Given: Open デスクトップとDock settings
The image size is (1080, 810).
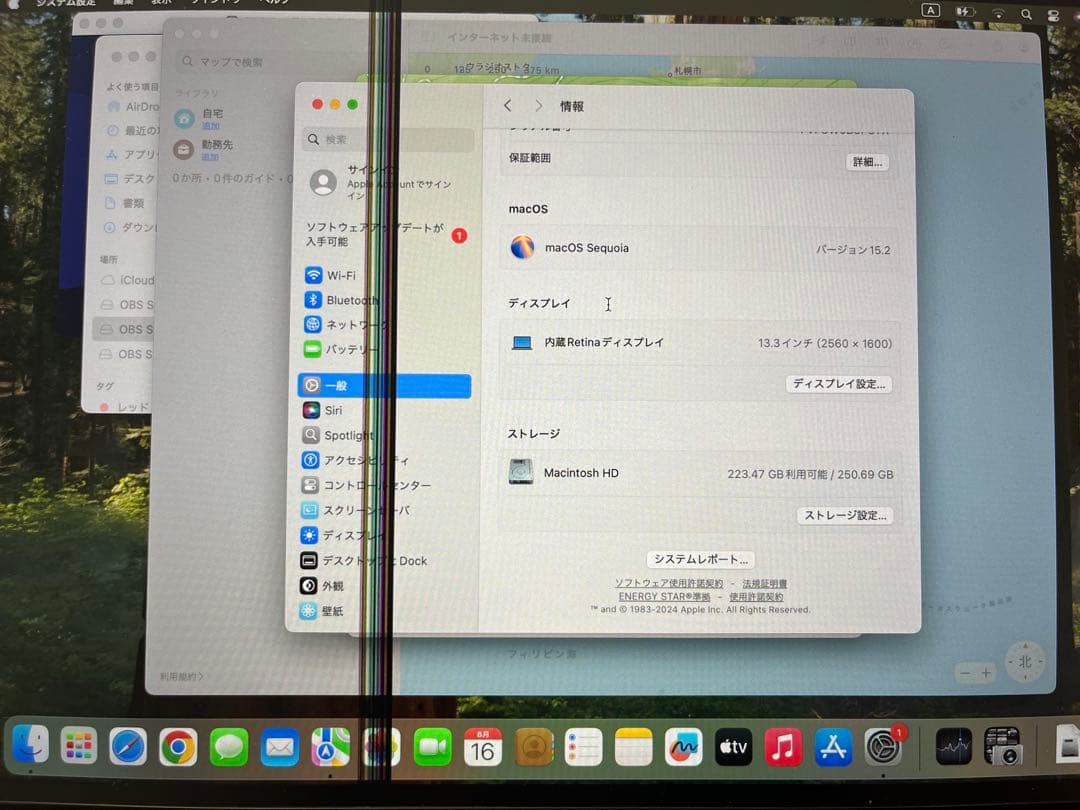Looking at the screenshot, I should tap(373, 561).
